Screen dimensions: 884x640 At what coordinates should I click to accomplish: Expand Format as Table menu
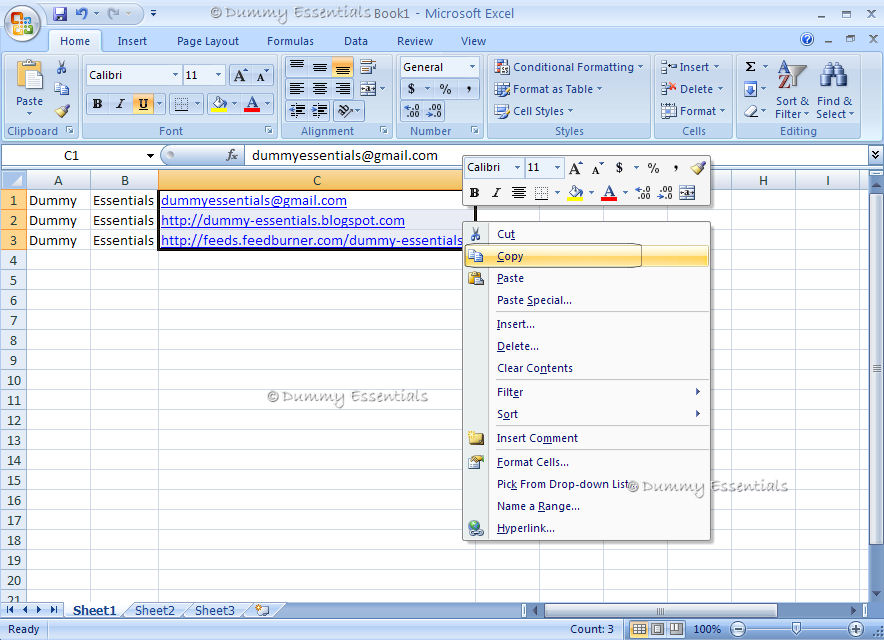[549, 89]
